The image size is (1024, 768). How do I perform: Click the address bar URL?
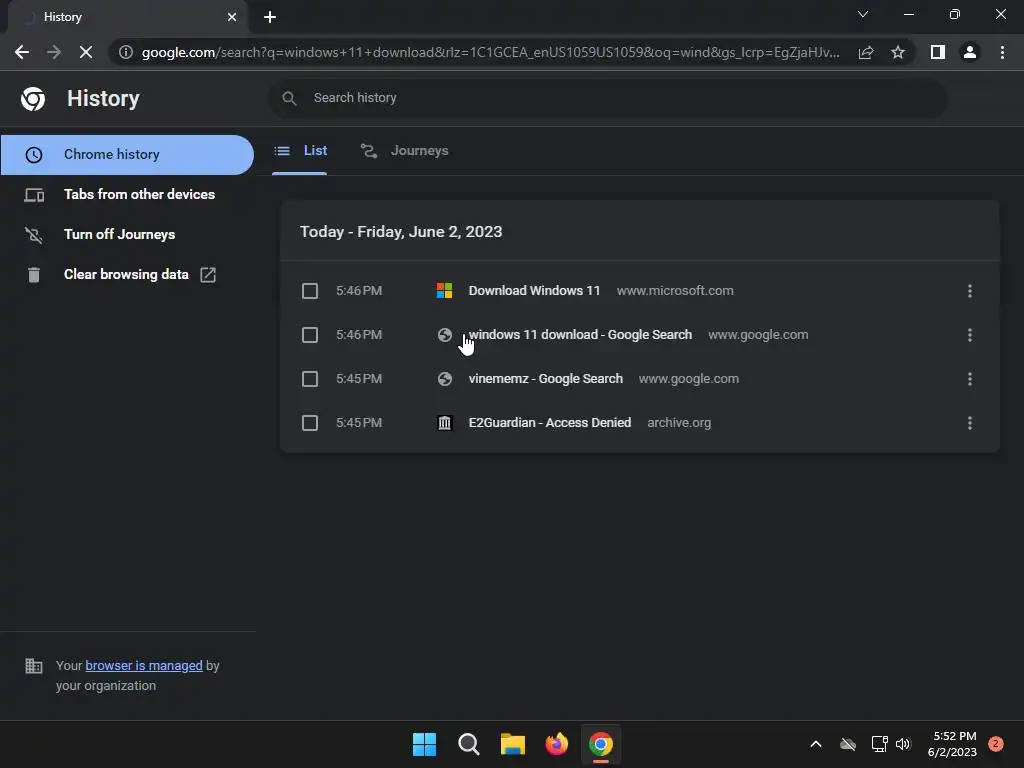tap(490, 52)
